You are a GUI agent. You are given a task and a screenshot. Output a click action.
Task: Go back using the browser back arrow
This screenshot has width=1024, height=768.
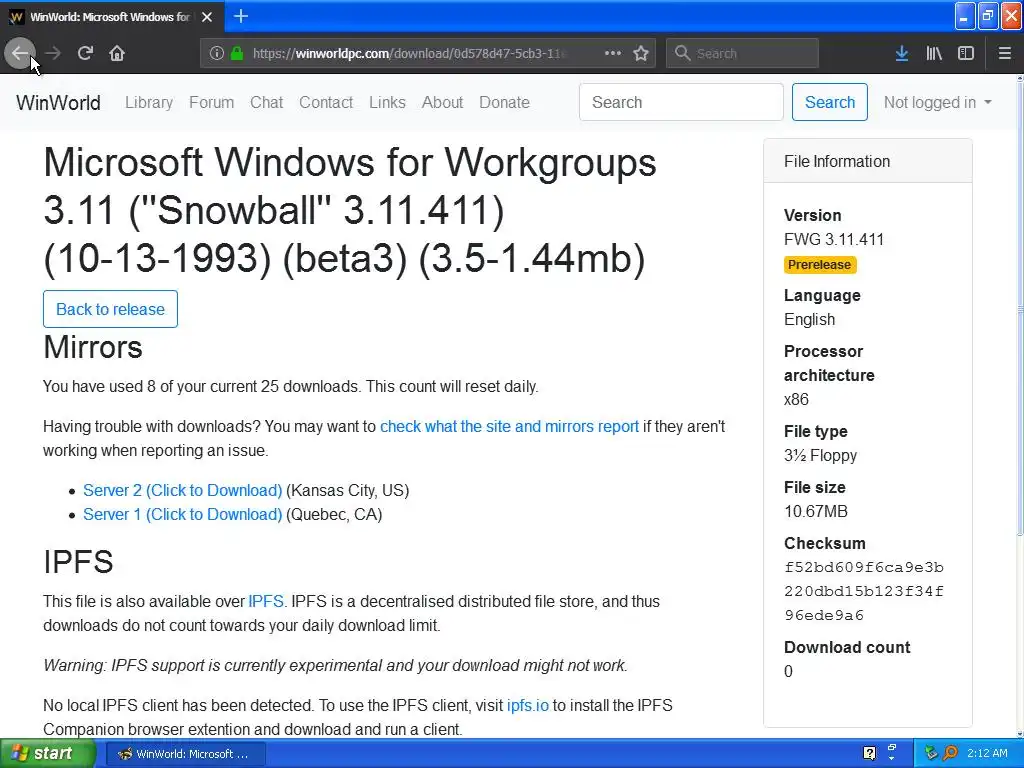click(20, 53)
